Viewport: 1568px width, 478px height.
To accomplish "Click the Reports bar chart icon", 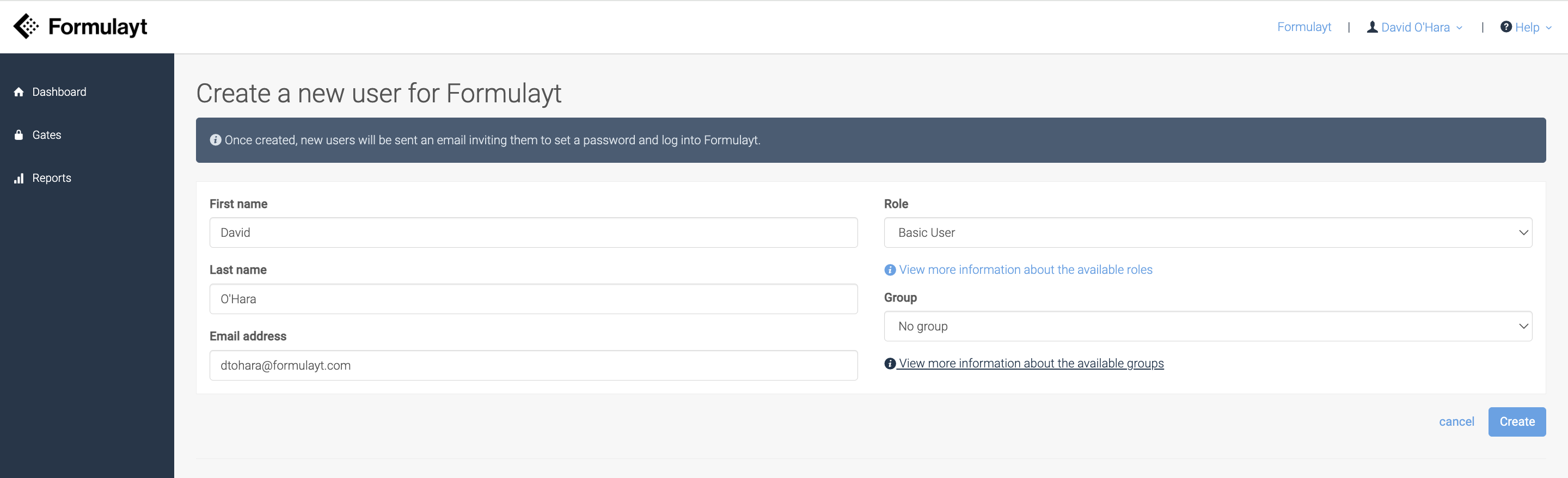I will pyautogui.click(x=19, y=179).
